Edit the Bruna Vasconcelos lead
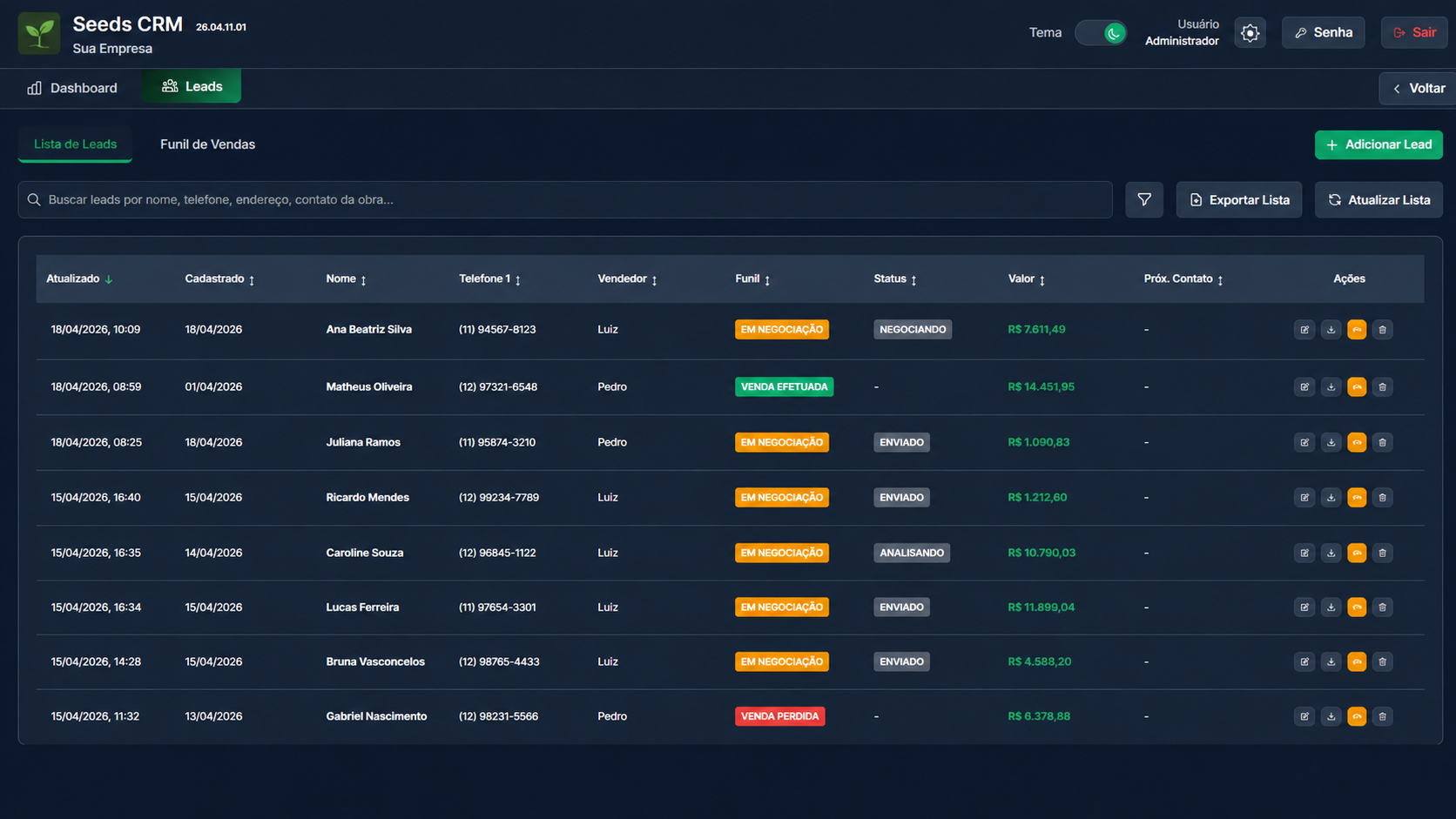Screen dimensions: 1456x819 (x=1304, y=661)
